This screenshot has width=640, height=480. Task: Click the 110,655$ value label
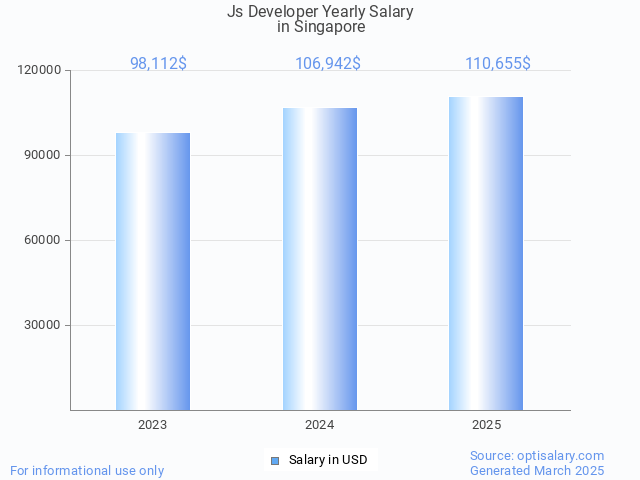point(498,63)
